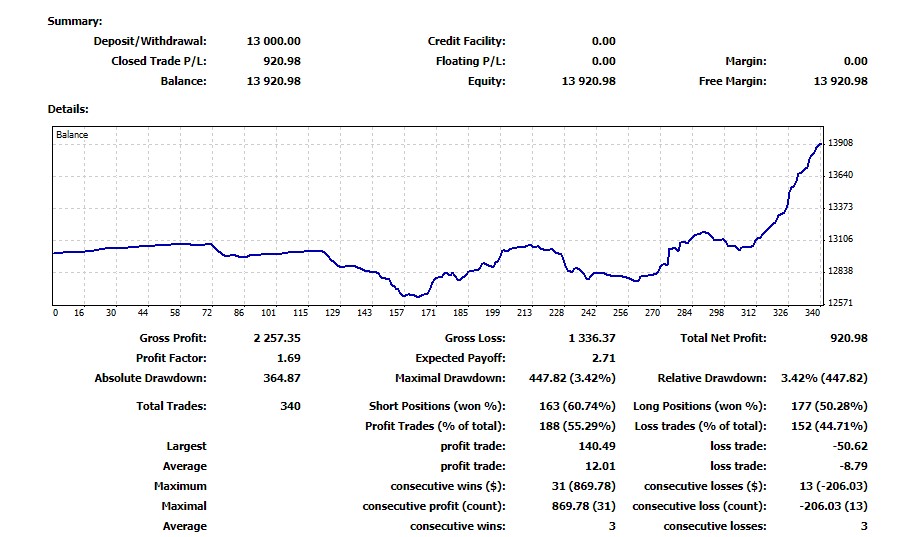Select the Gross Profit value 2 257.35
Screen dimensions: 919x537
[x=277, y=338]
